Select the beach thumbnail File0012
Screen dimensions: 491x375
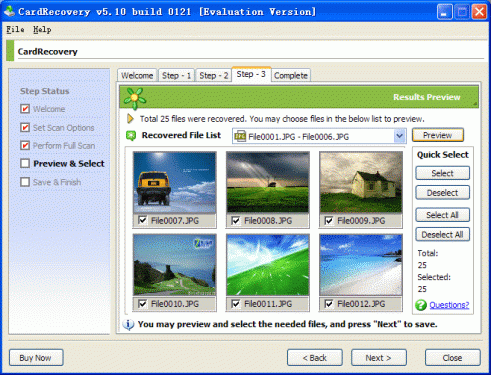[361, 265]
